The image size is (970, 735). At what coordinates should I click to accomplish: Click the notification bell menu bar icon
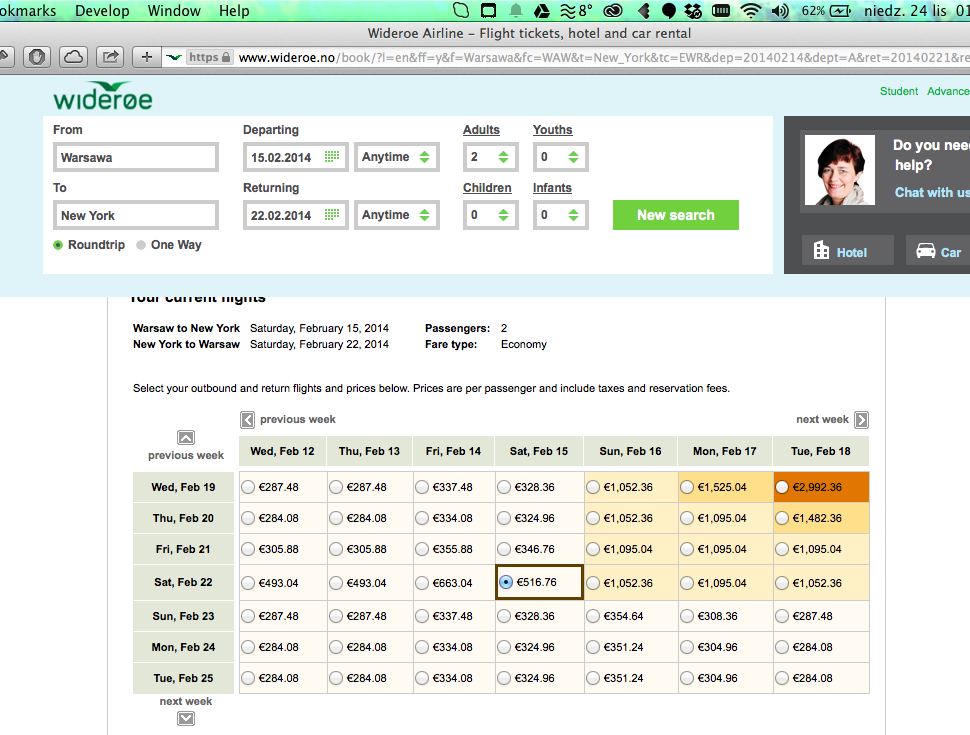515,11
